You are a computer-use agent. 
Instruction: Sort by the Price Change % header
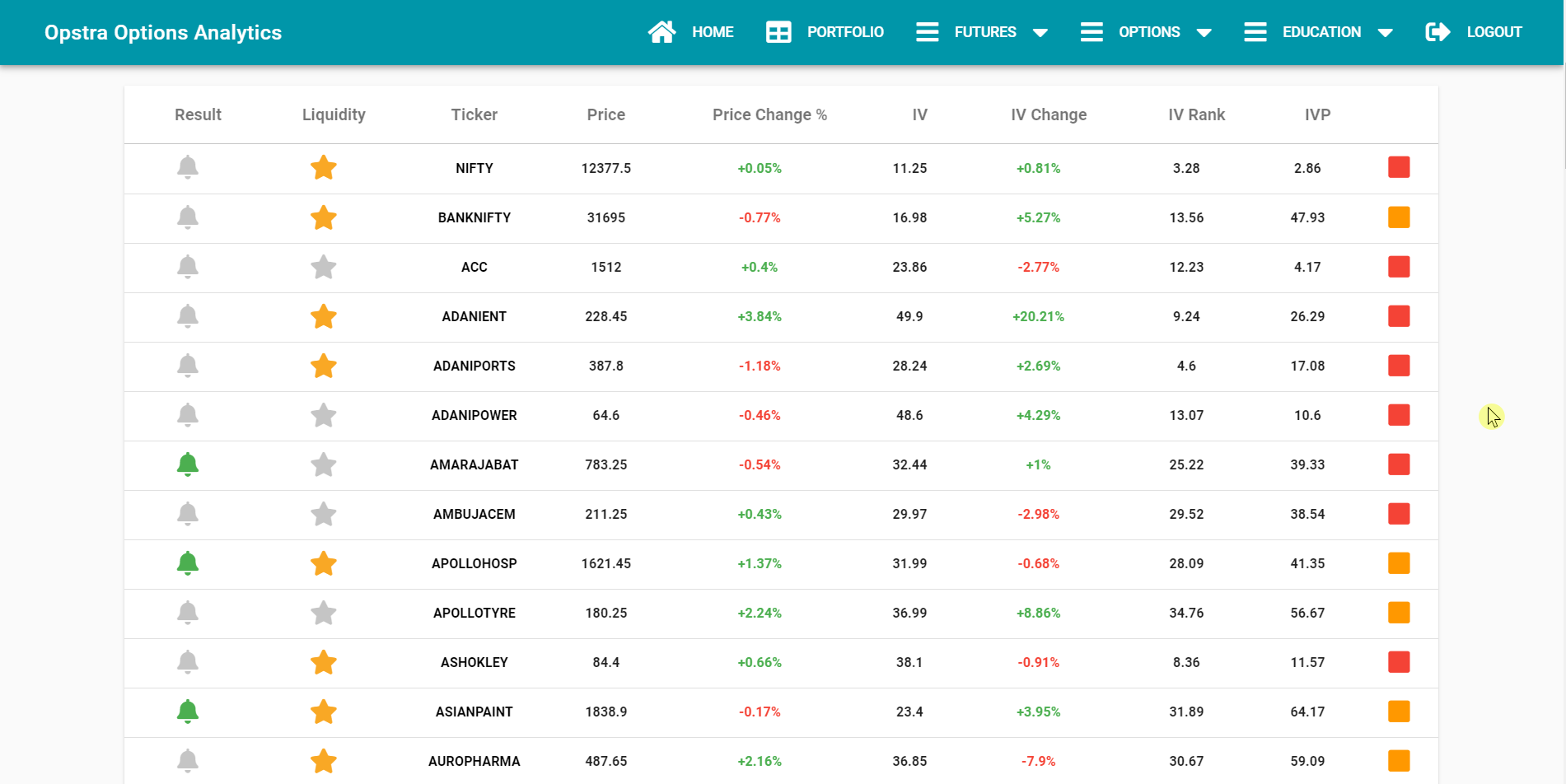(x=769, y=114)
